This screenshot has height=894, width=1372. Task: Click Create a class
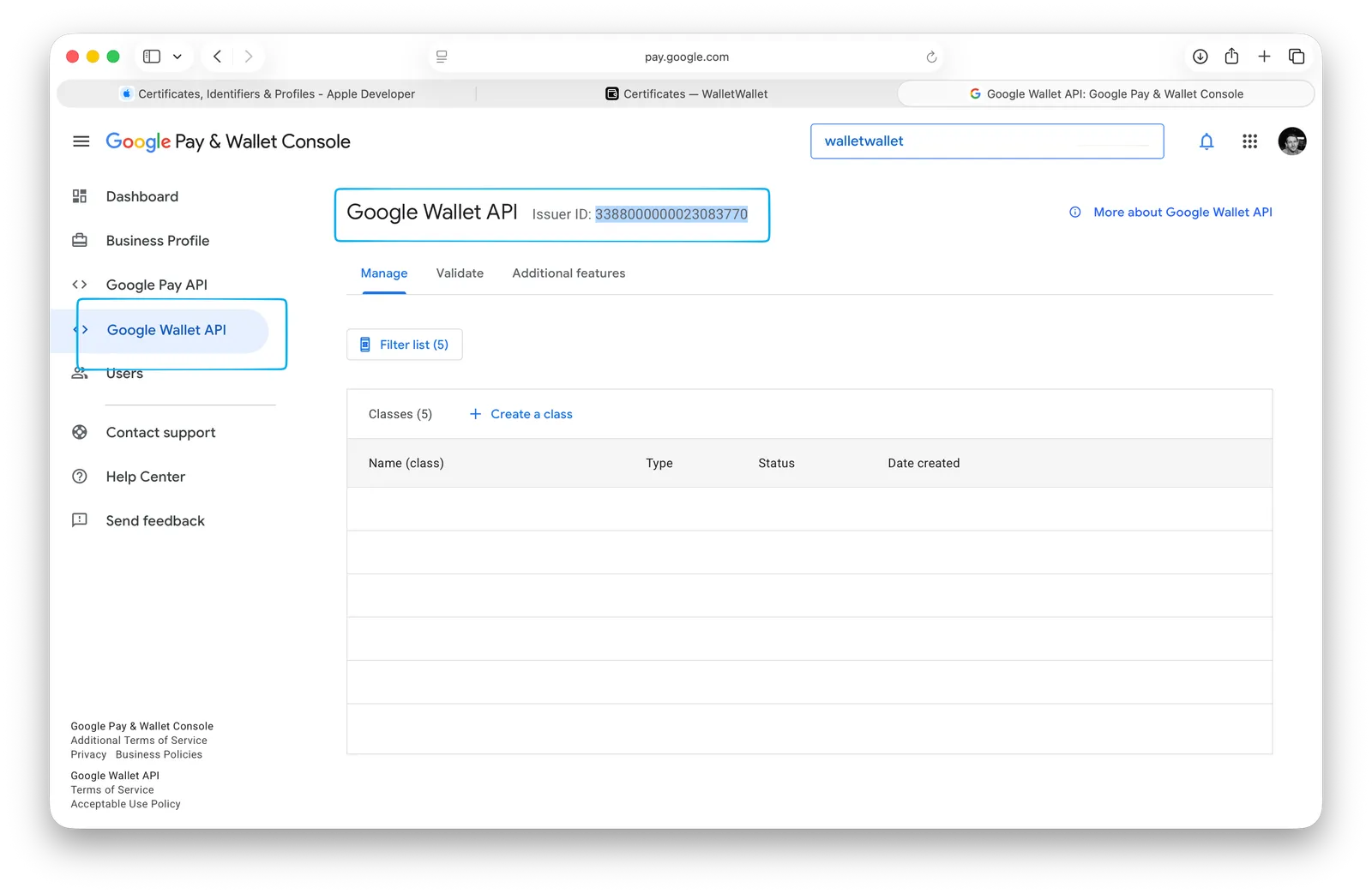[521, 414]
